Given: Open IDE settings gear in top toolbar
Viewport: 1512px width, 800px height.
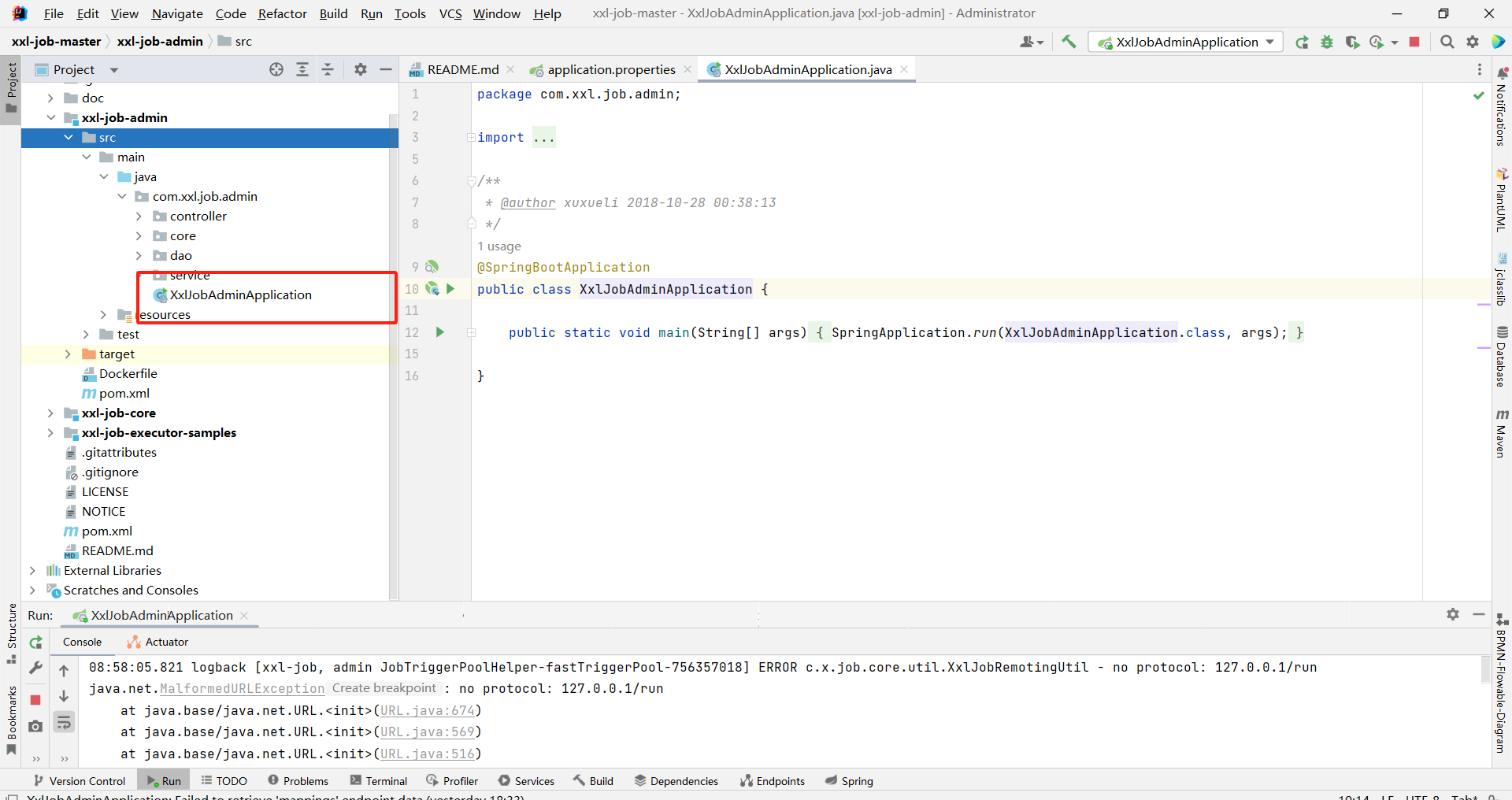Looking at the screenshot, I should point(1473,42).
